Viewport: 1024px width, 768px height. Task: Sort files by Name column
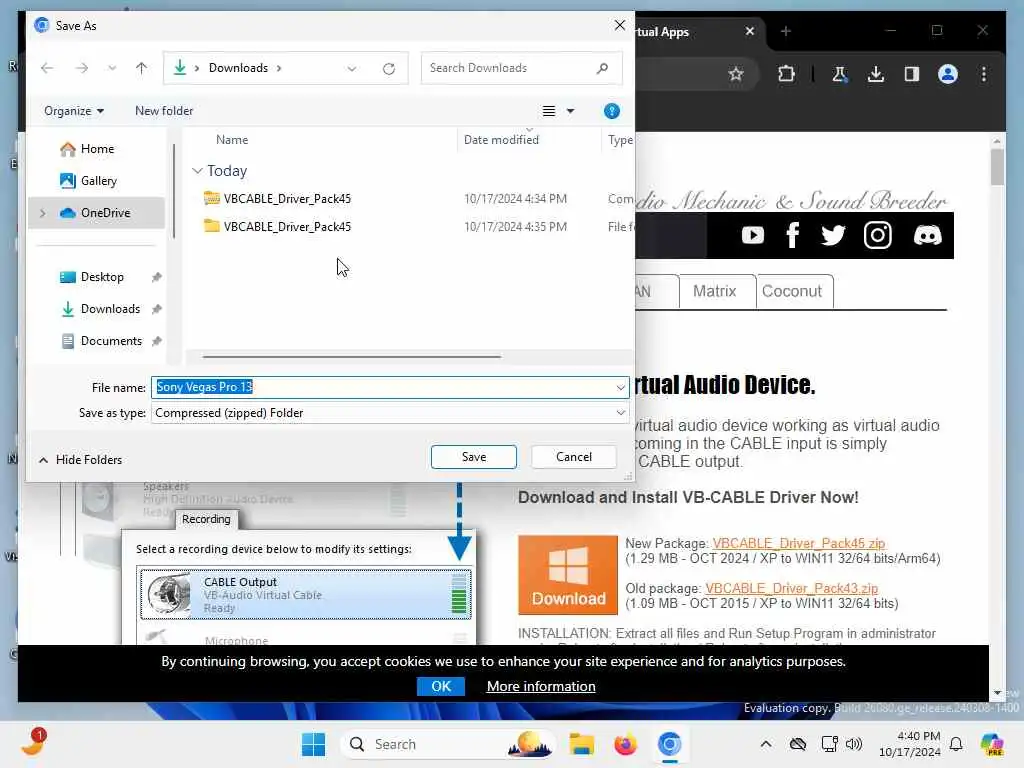tap(232, 140)
